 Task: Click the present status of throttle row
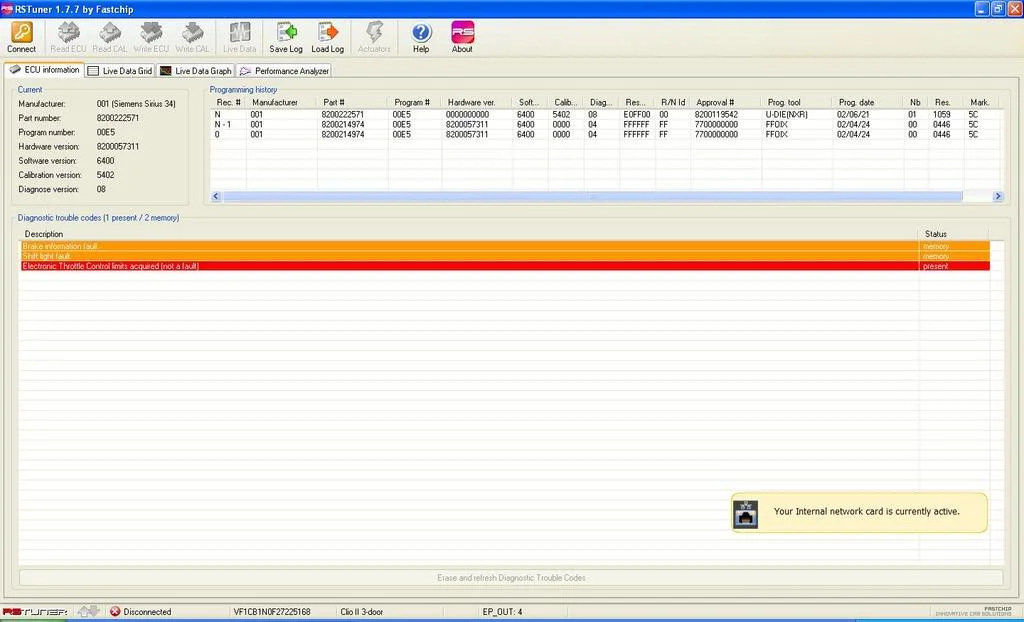coord(935,266)
